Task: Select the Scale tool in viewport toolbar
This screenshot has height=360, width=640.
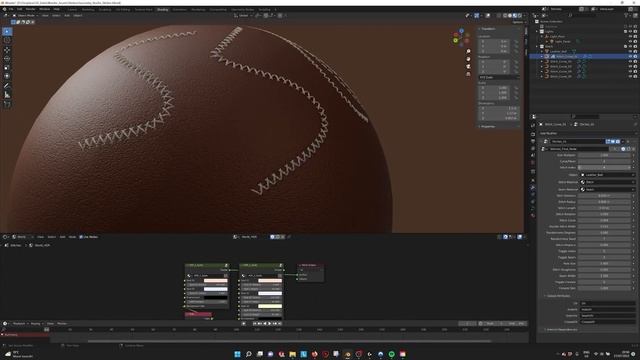Action: pyautogui.click(x=7, y=67)
